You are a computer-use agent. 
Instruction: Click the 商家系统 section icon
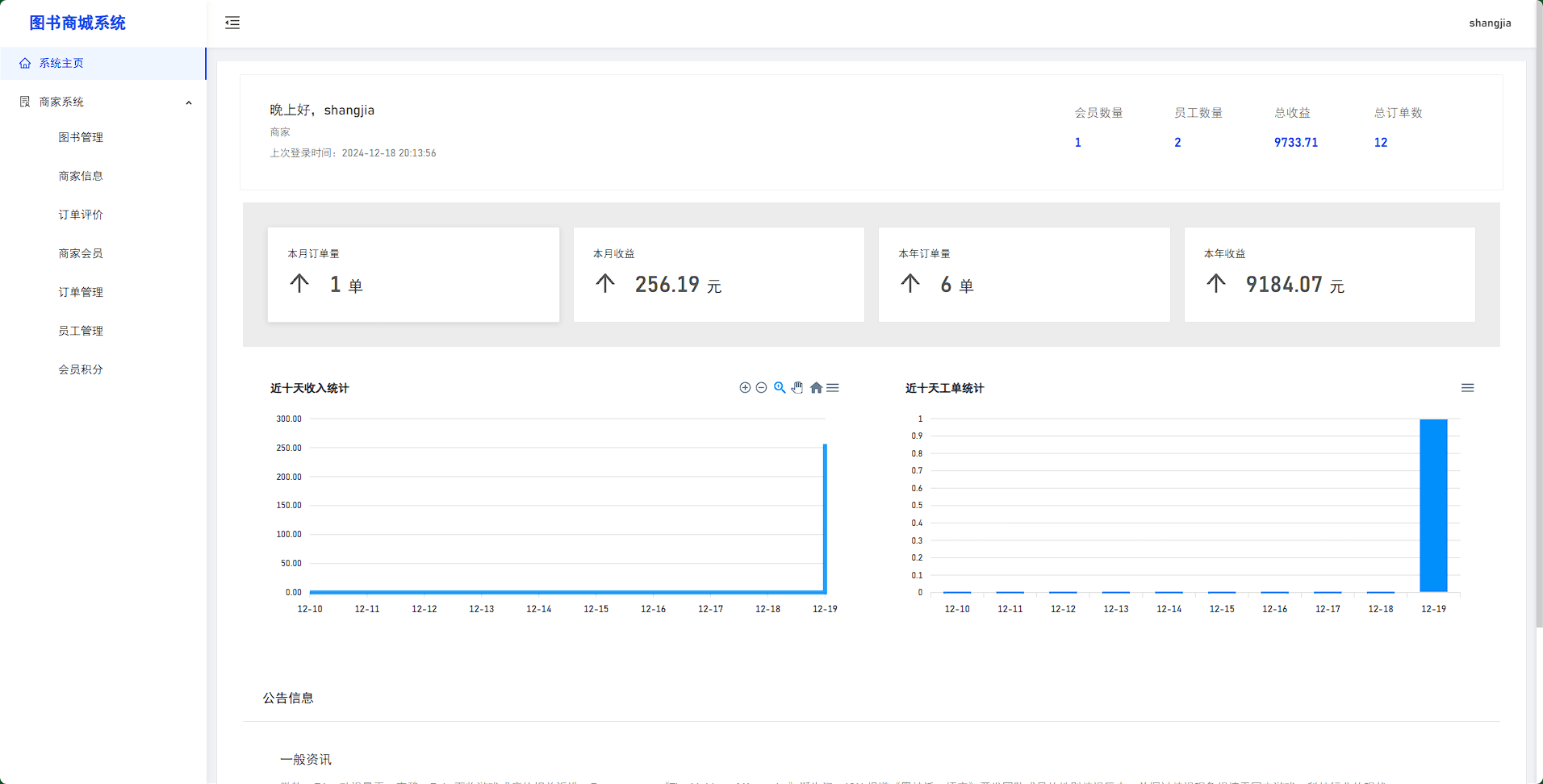pyautogui.click(x=23, y=101)
